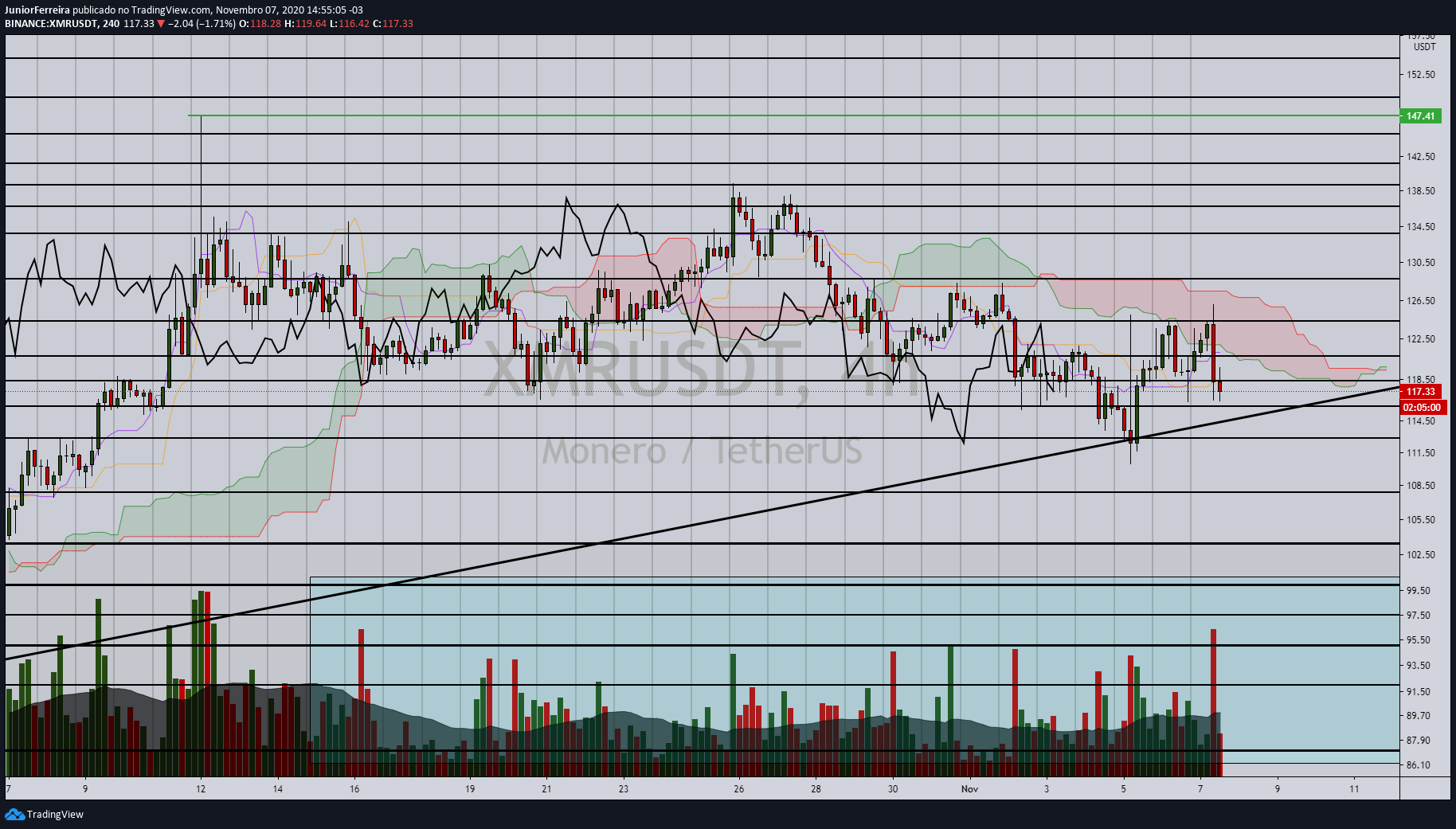This screenshot has width=1456, height=829.
Task: Click the close value C:117.33 in header
Action: coord(393,23)
